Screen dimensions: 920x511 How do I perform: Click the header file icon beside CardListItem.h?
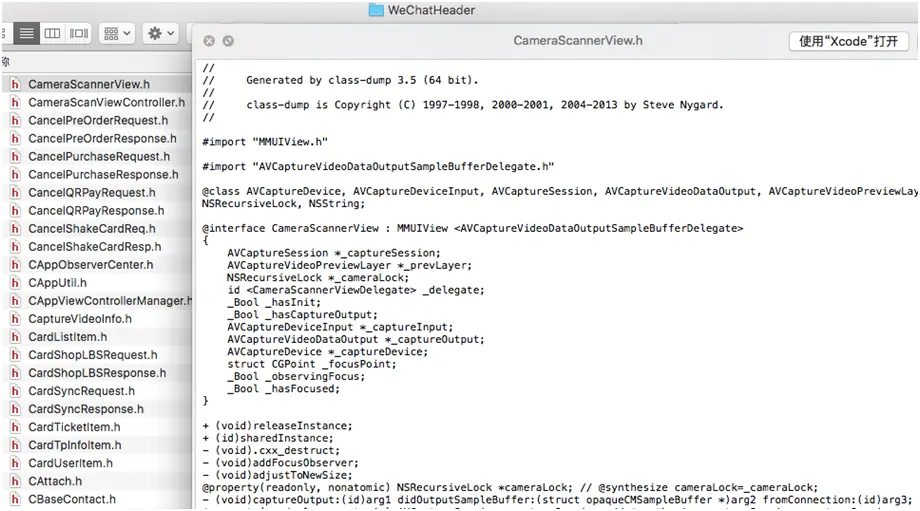click(15, 337)
